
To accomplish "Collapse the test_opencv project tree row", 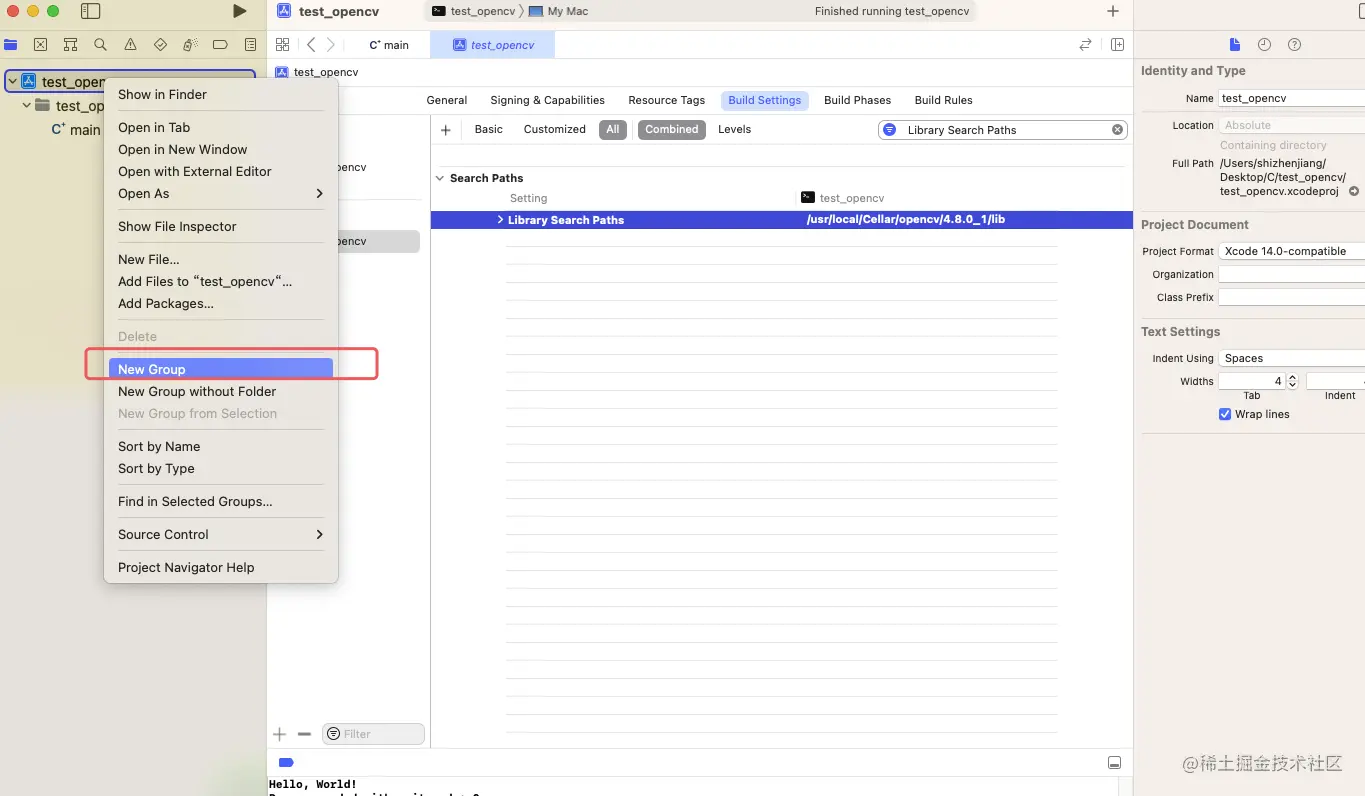I will click(x=12, y=82).
